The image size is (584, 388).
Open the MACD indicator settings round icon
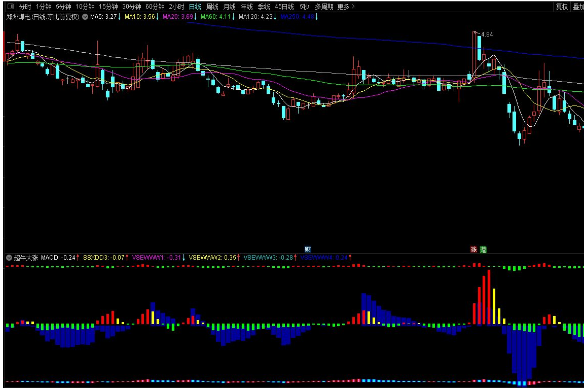9,258
